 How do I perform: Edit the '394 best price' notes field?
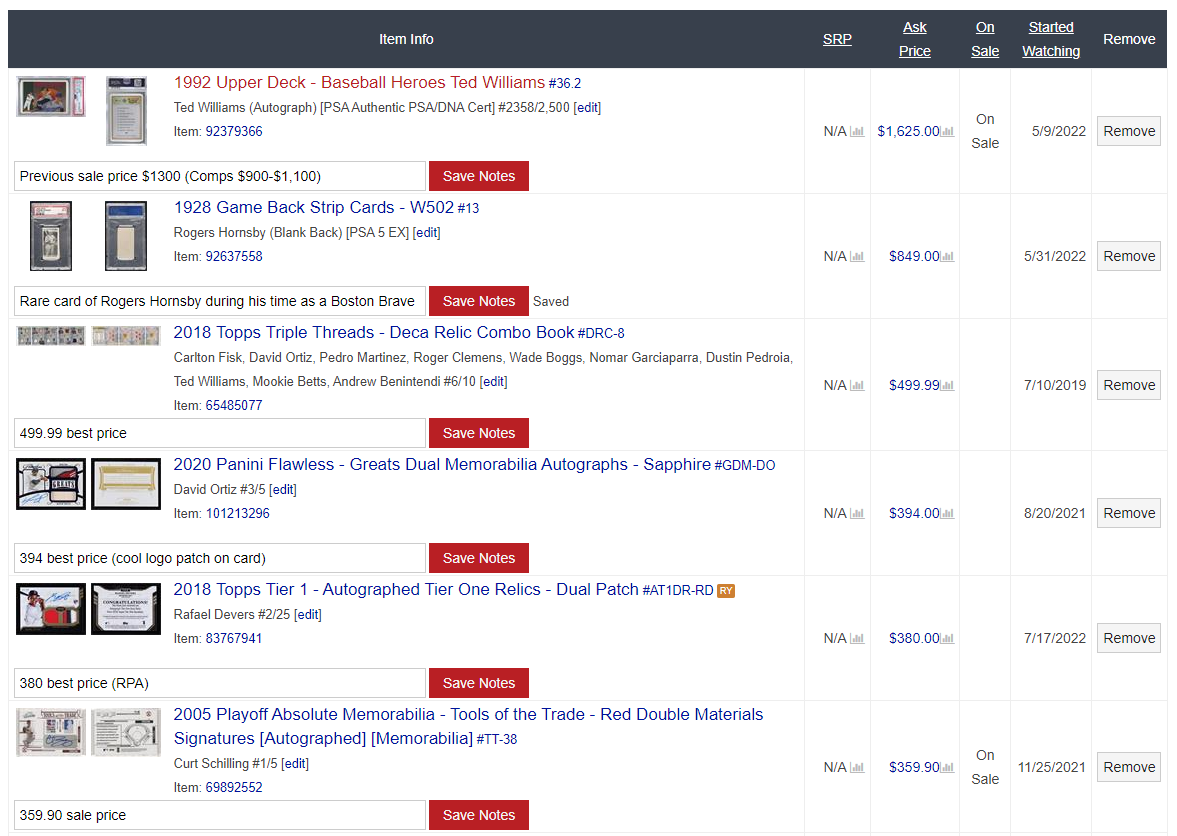[x=220, y=558]
